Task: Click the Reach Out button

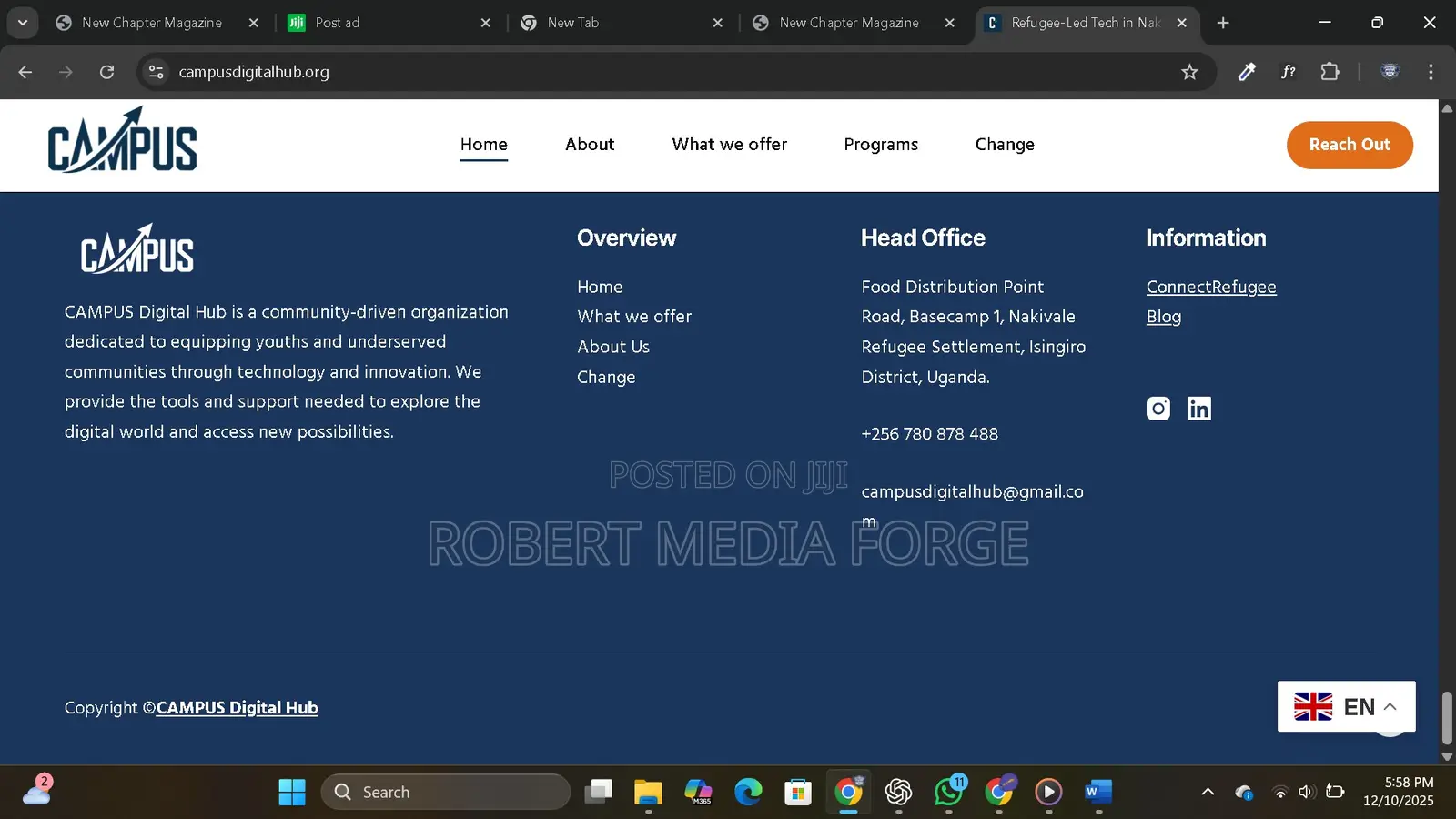Action: point(1350,145)
